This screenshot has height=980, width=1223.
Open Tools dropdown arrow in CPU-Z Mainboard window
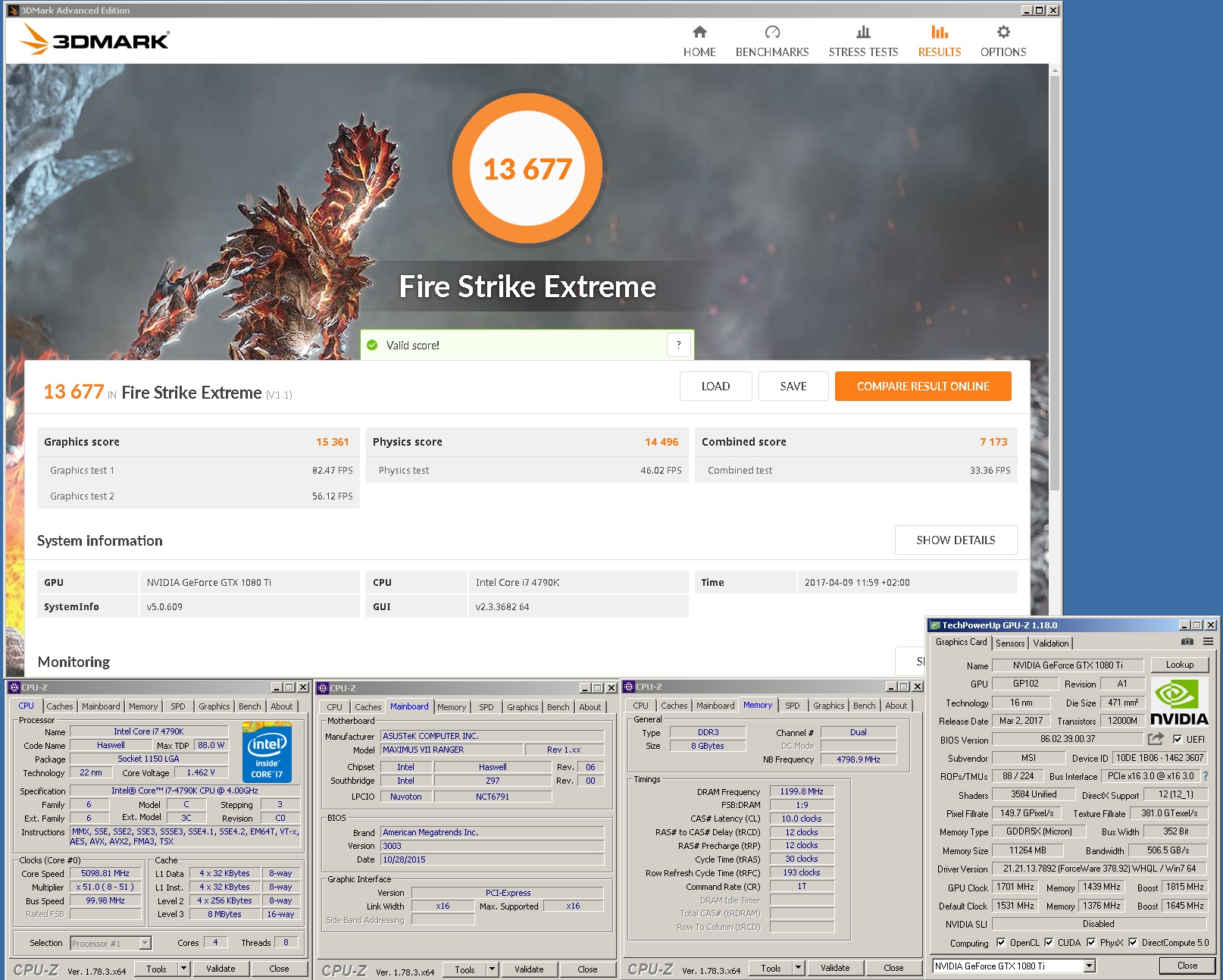click(x=492, y=969)
